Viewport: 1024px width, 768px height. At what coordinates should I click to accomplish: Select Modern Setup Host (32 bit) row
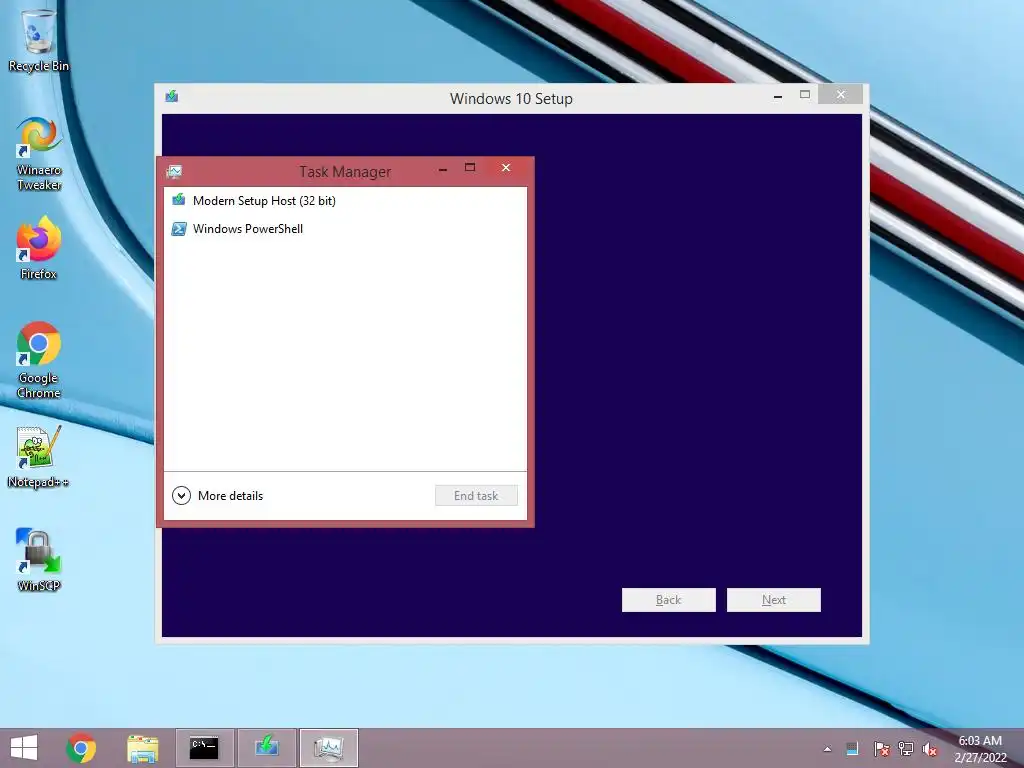pyautogui.click(x=345, y=200)
